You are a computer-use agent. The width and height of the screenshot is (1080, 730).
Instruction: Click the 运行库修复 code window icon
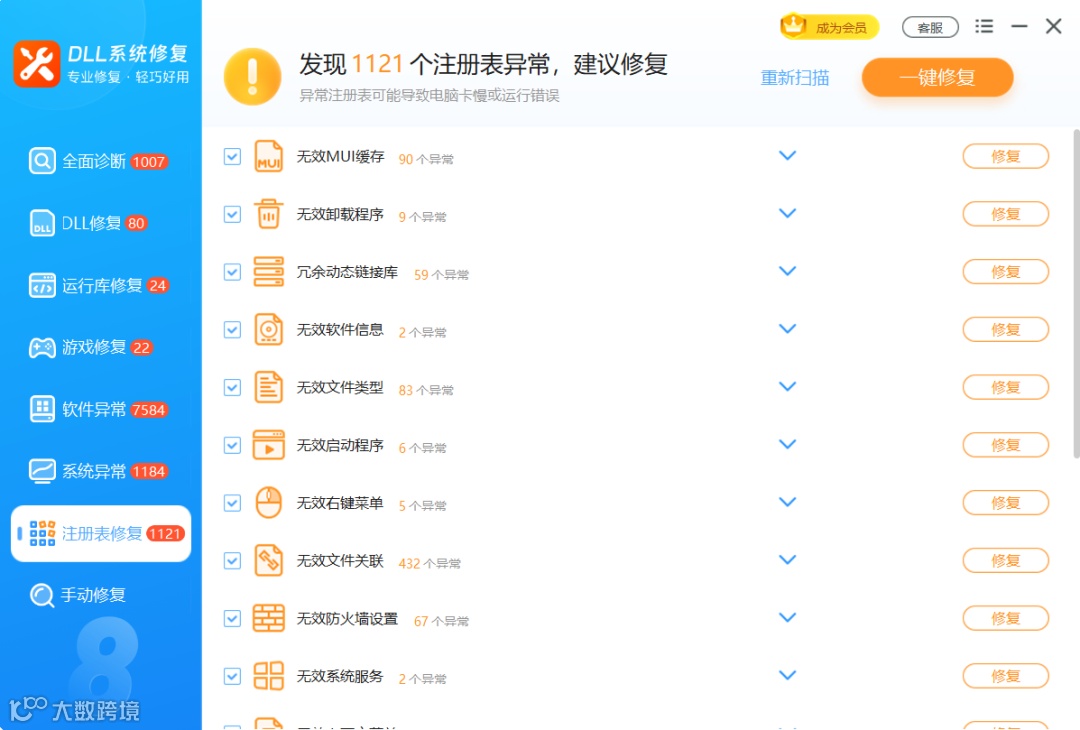click(42, 285)
